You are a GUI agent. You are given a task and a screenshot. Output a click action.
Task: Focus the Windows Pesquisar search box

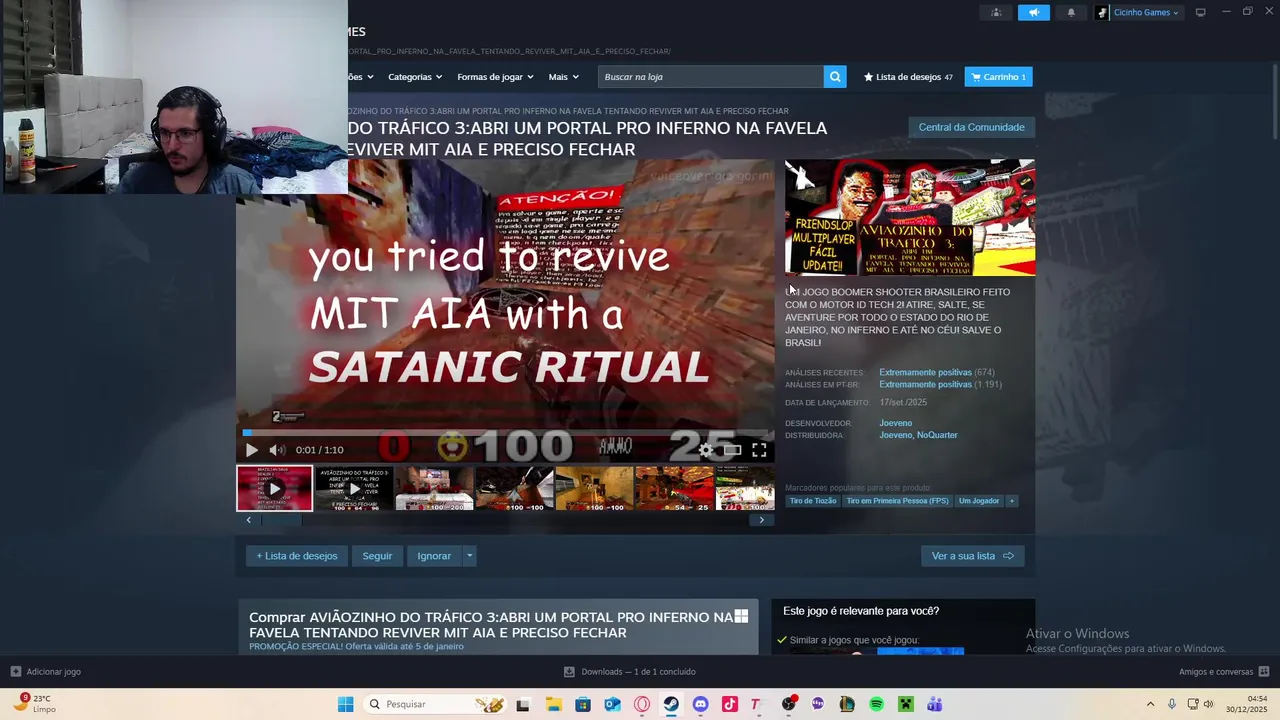click(436, 704)
